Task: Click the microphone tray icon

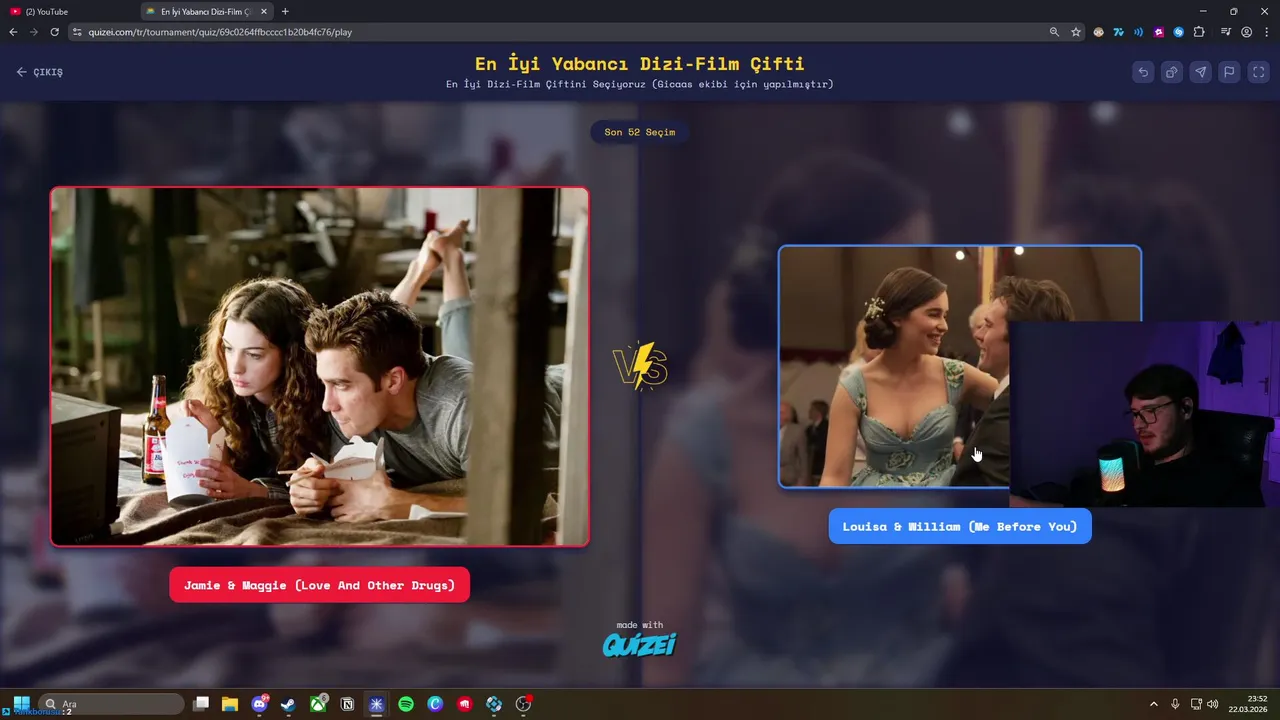Action: pos(1175,704)
